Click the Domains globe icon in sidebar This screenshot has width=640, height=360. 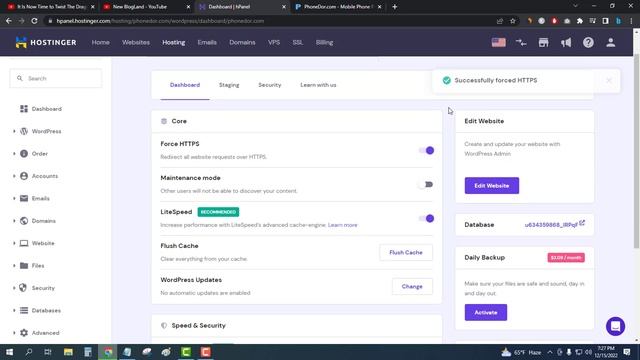tap(24, 221)
